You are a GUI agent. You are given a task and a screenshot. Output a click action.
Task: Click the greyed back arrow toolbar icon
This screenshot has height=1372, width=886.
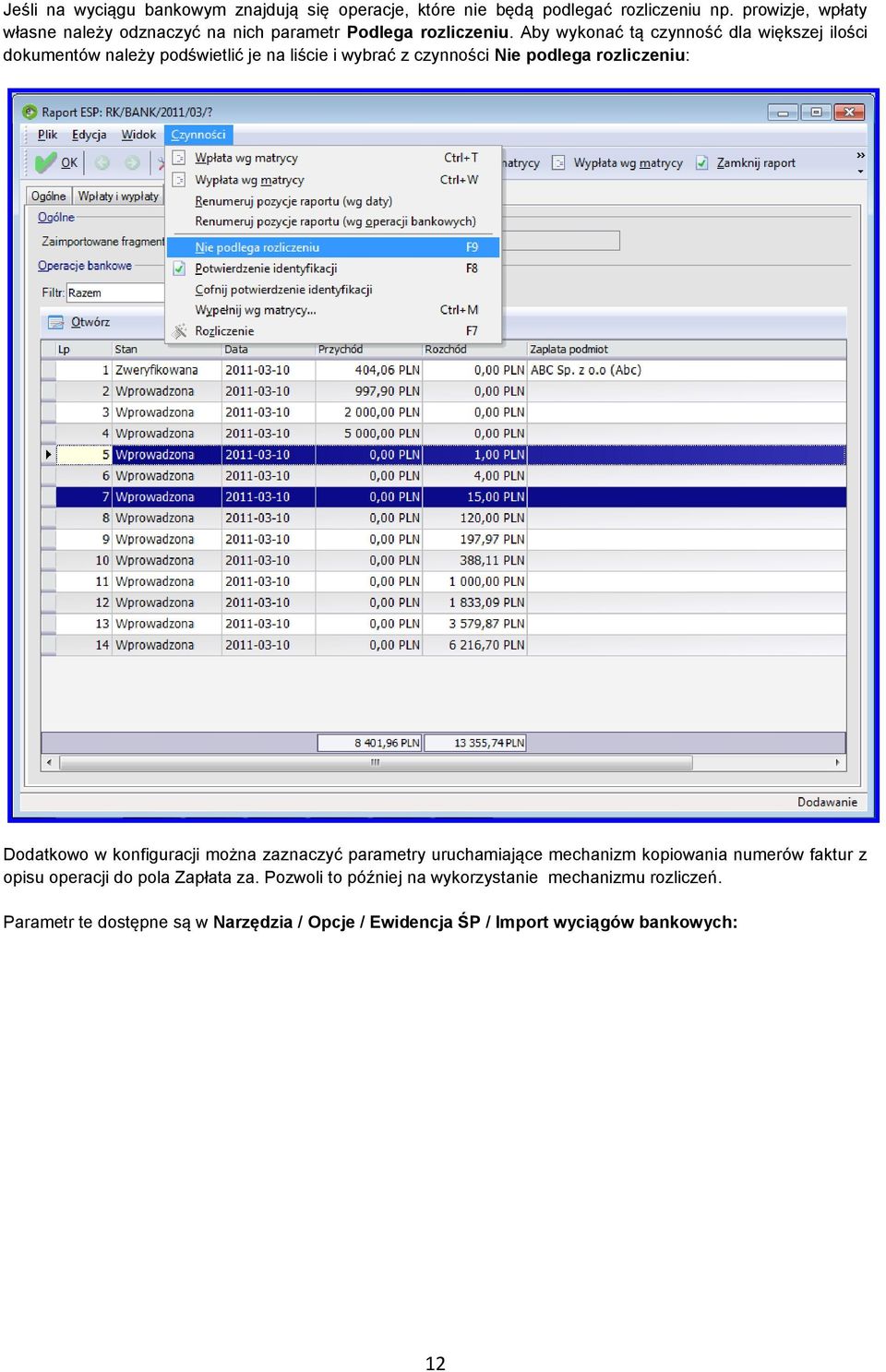[102, 163]
